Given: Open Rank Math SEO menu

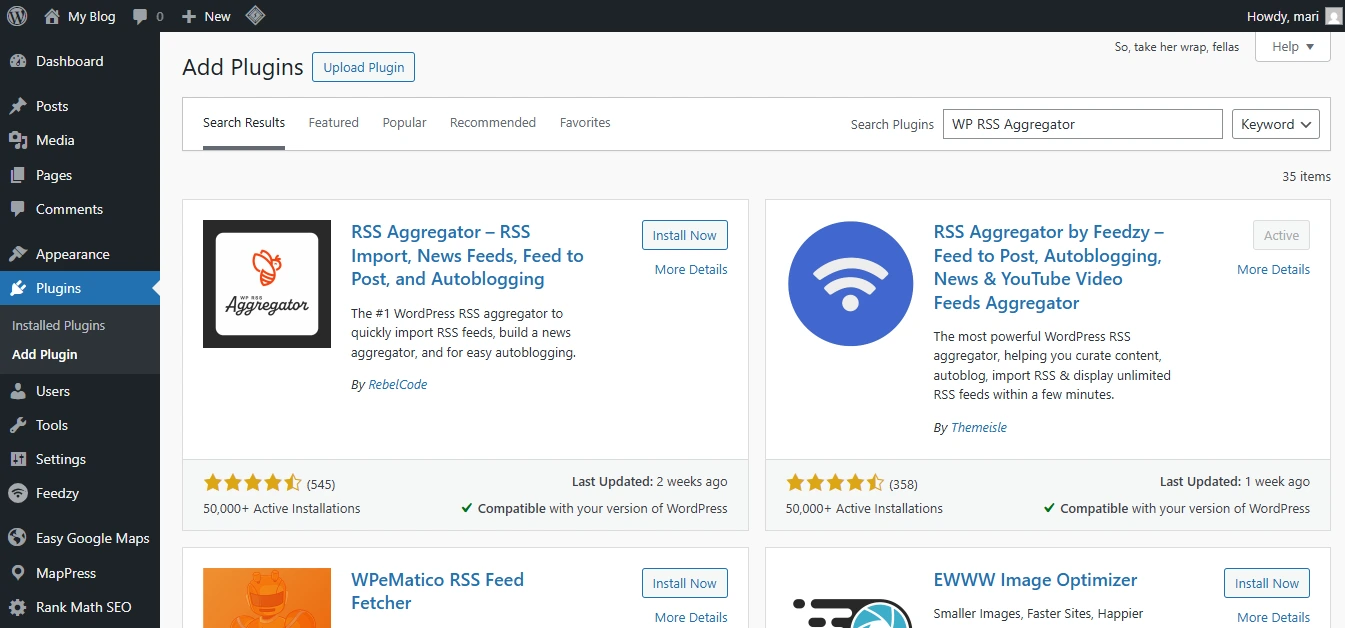Looking at the screenshot, I should tap(80, 607).
